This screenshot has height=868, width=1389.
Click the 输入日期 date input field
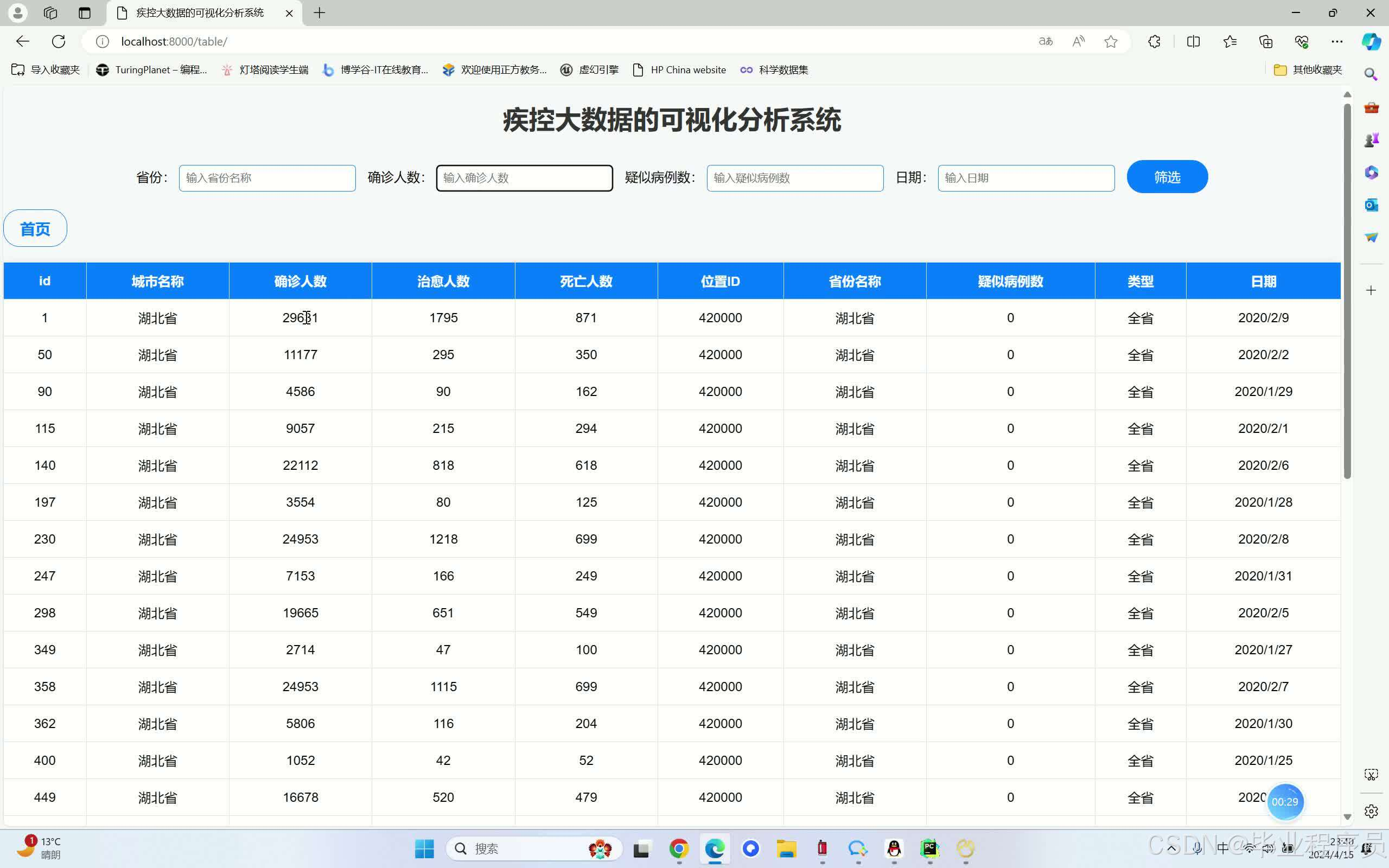point(1025,178)
